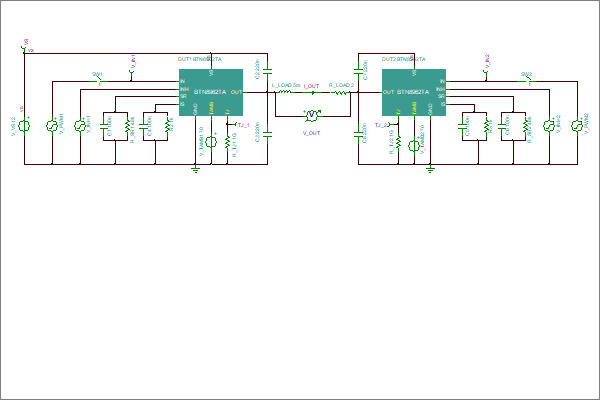
Task: Click the OUT pin of DUT1
Action: (236, 92)
